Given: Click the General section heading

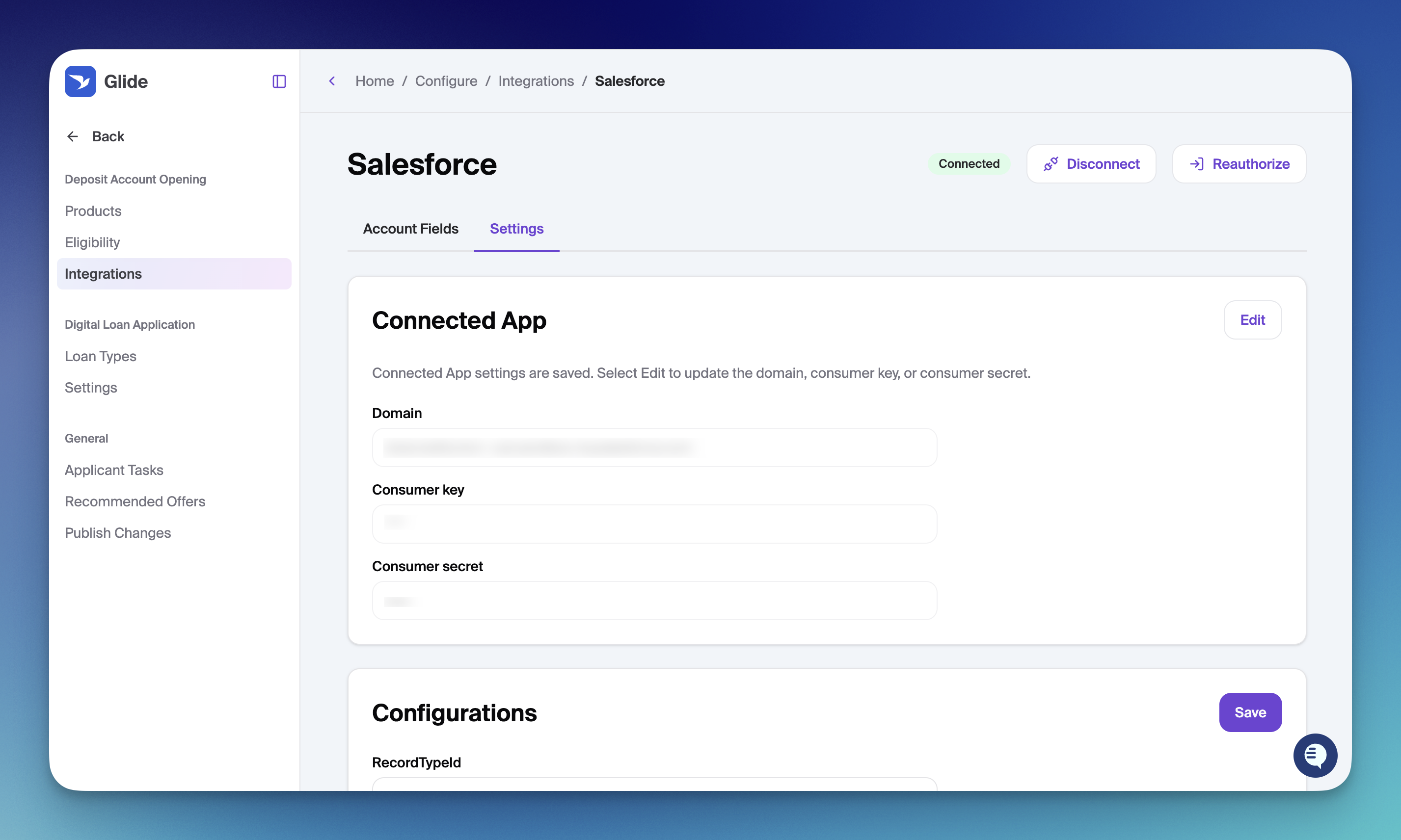Looking at the screenshot, I should [x=86, y=438].
